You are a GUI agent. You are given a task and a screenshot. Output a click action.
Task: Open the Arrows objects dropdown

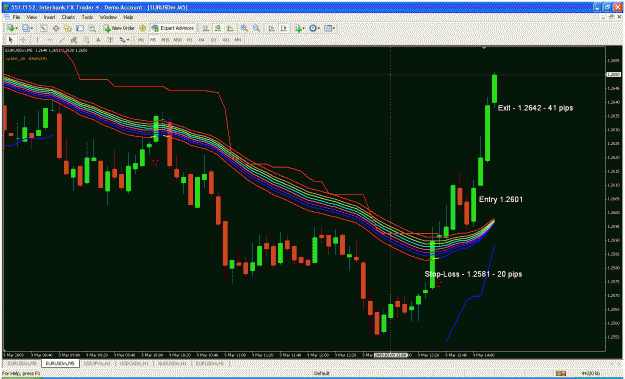coord(125,40)
